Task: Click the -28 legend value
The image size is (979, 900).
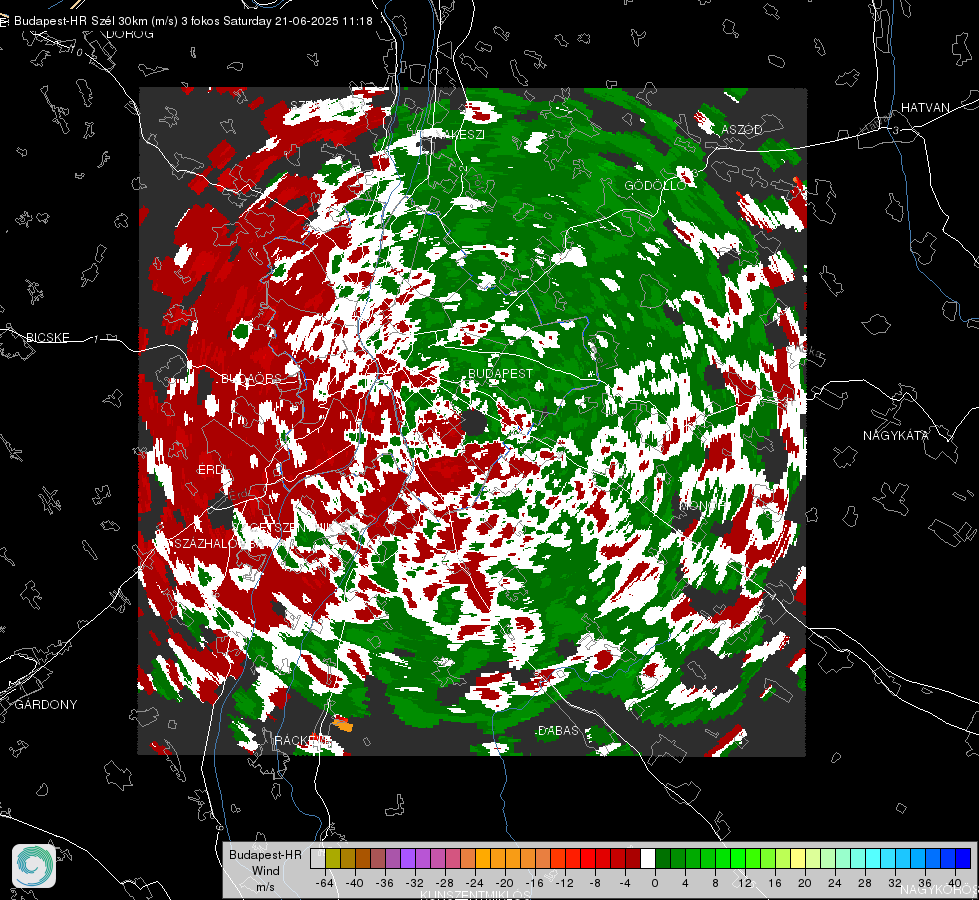Action: (x=445, y=883)
